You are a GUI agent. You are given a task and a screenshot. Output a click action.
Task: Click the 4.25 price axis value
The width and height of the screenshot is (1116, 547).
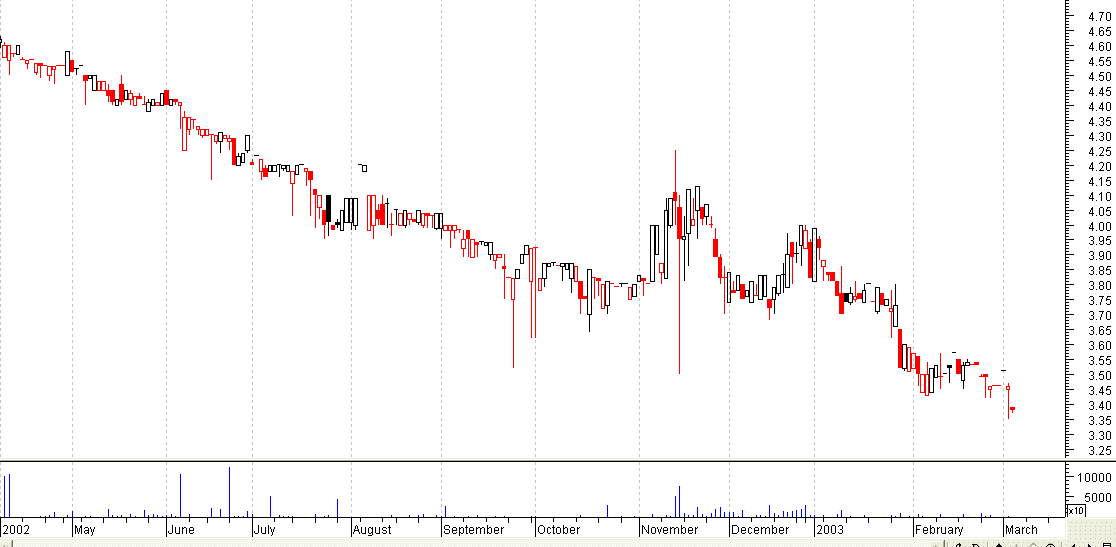[1100, 152]
